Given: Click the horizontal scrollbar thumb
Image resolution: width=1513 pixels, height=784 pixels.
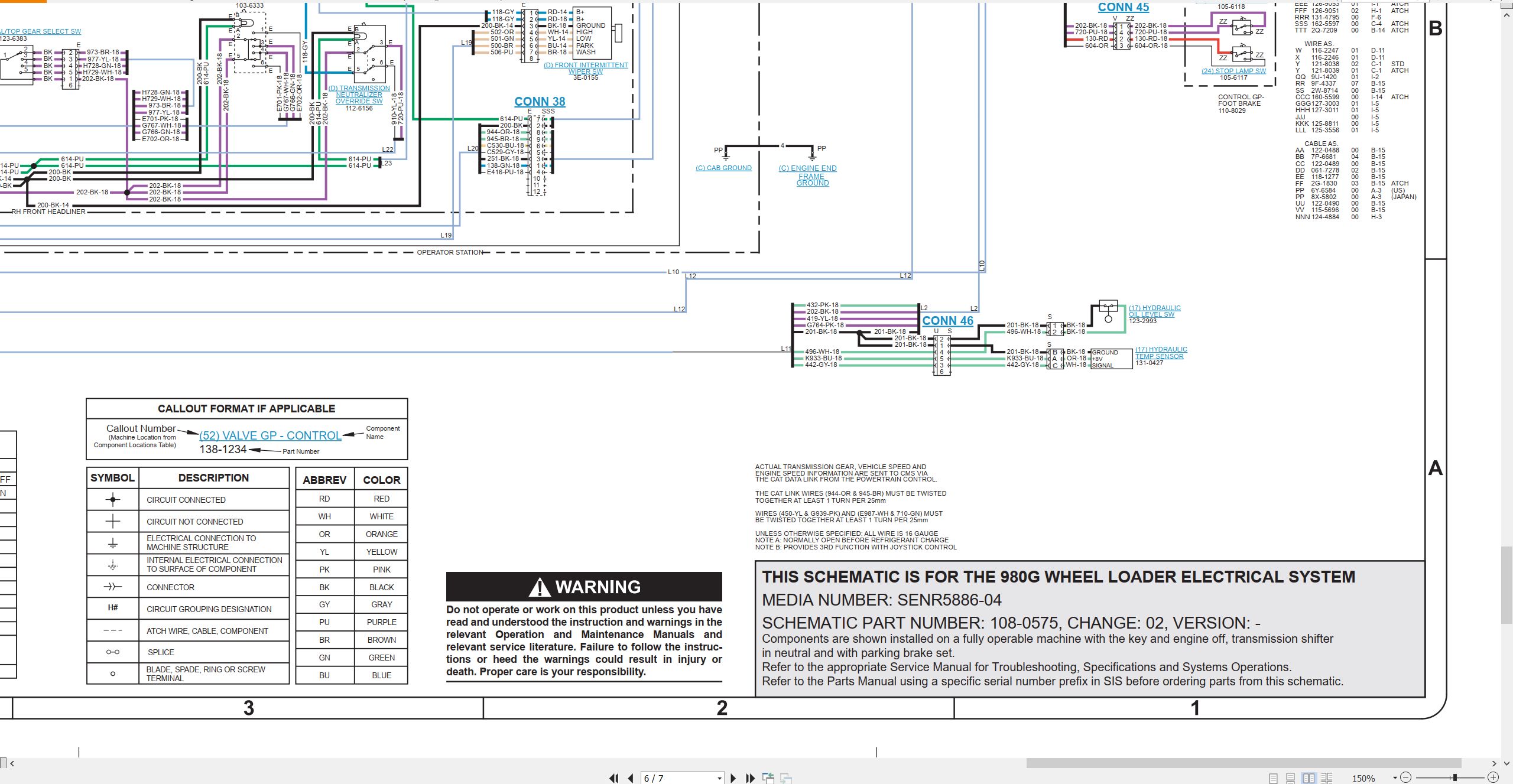Looking at the screenshot, I should click(x=1243, y=763).
